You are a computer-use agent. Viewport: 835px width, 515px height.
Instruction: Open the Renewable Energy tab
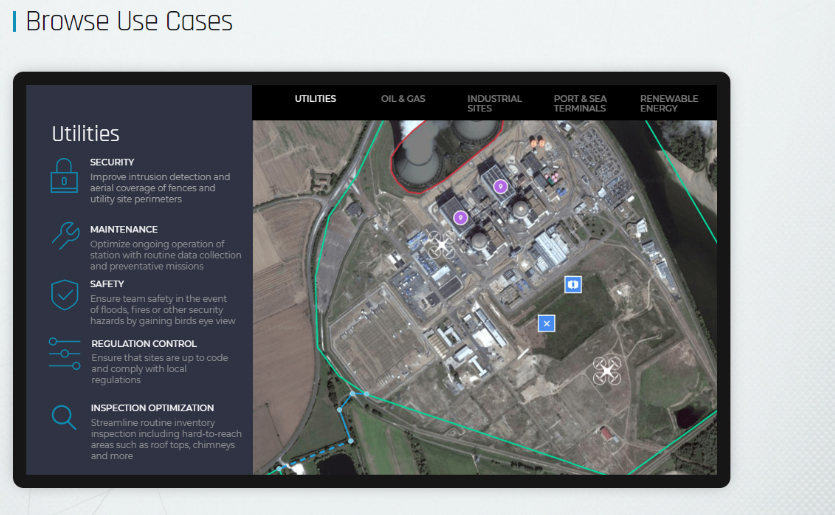pyautogui.click(x=669, y=103)
